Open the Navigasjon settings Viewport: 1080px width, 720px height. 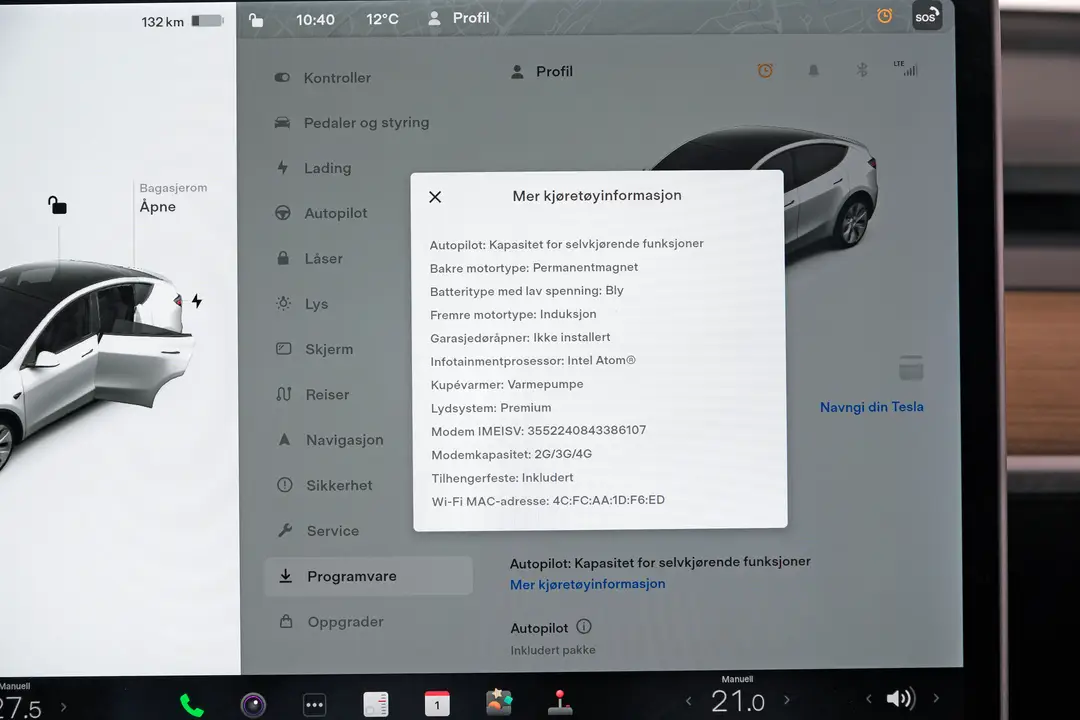(330, 440)
